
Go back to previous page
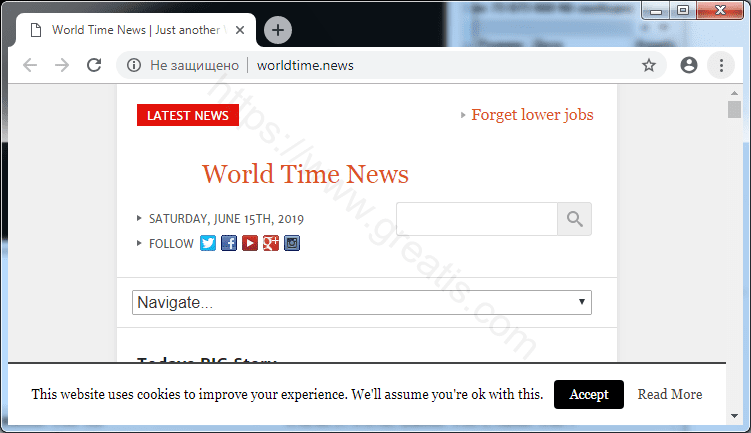click(x=30, y=65)
